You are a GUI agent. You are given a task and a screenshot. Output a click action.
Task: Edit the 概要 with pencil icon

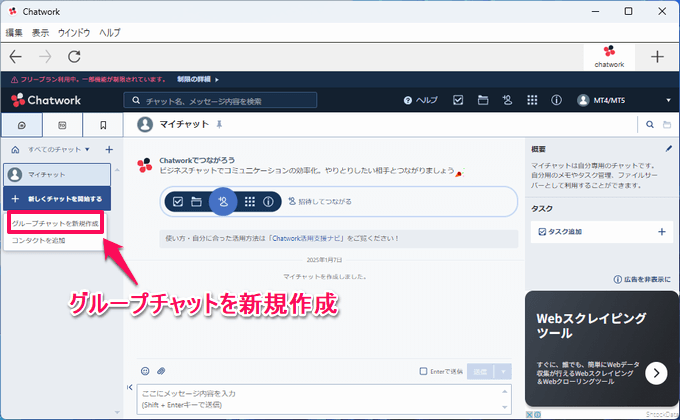point(668,149)
